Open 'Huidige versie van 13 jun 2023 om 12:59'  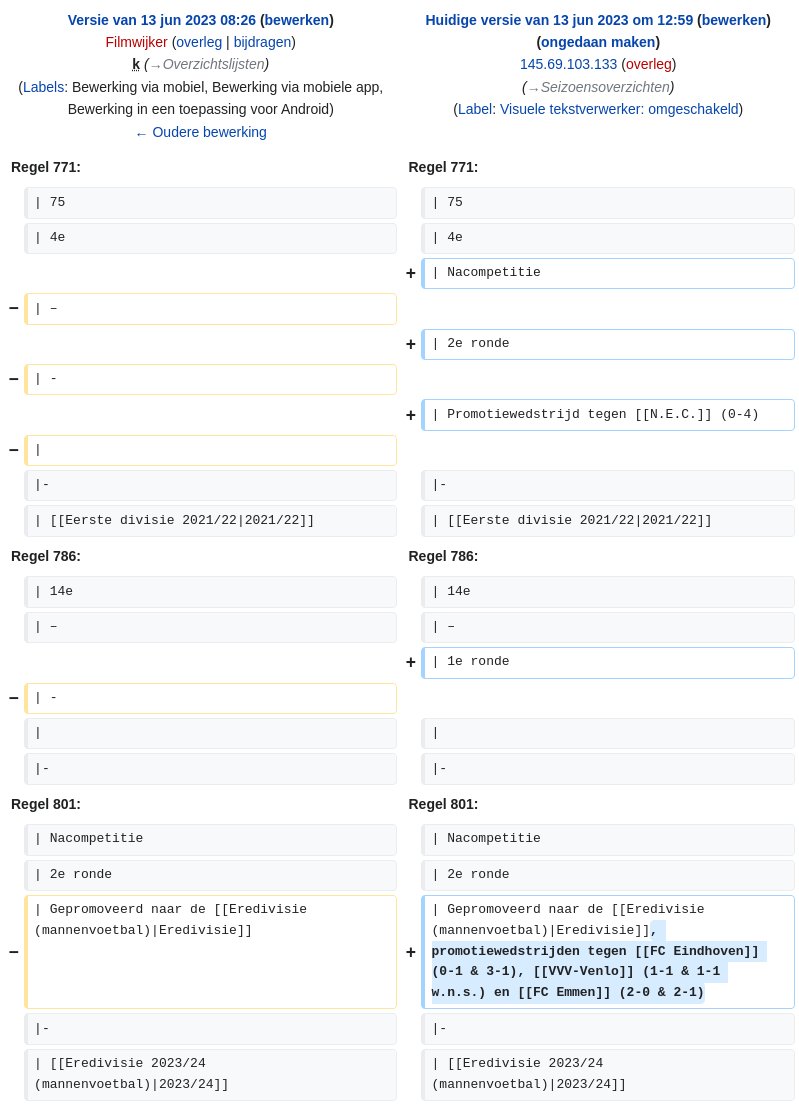559,20
